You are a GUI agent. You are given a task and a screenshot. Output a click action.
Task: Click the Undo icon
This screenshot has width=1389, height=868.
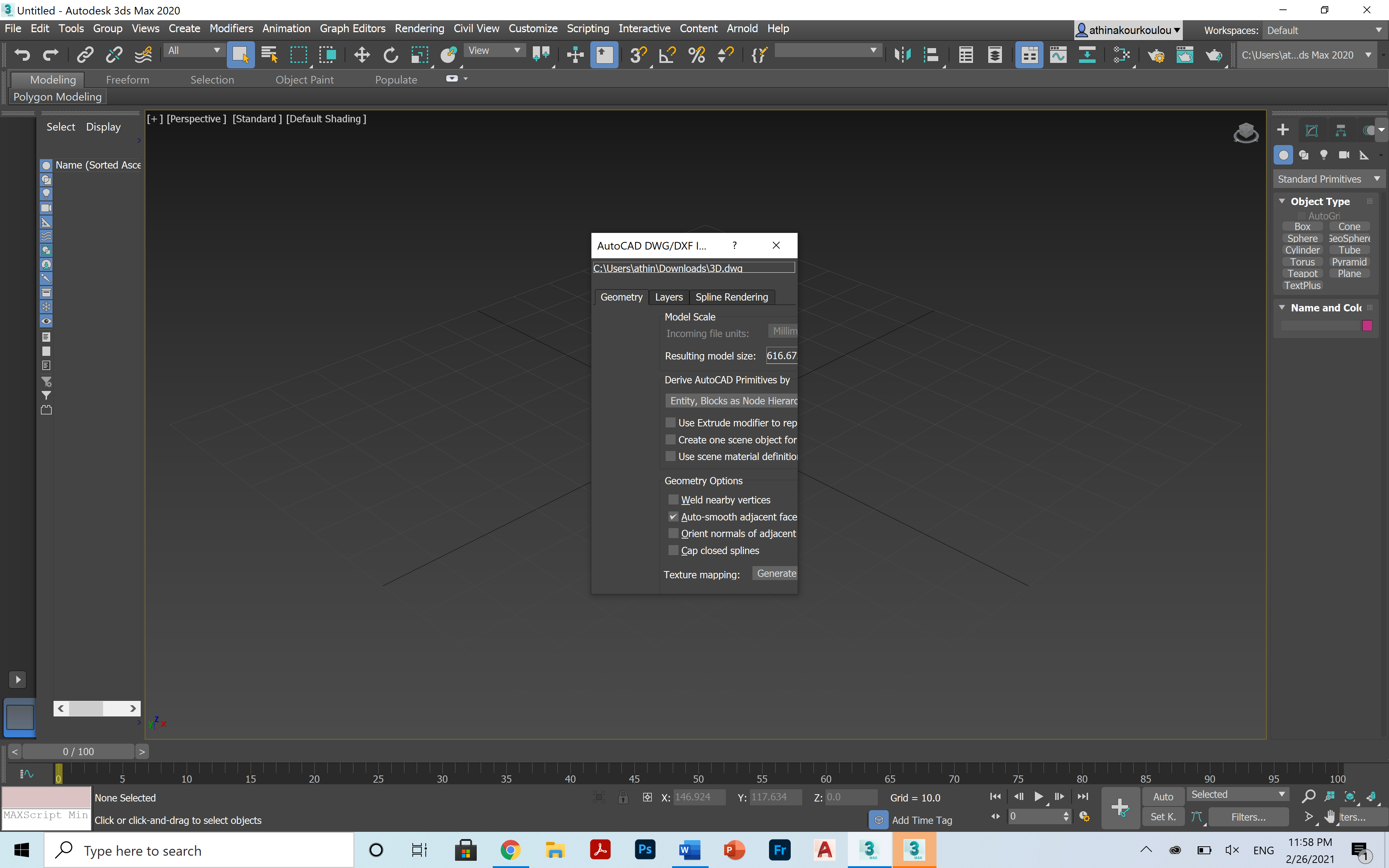click(x=23, y=55)
